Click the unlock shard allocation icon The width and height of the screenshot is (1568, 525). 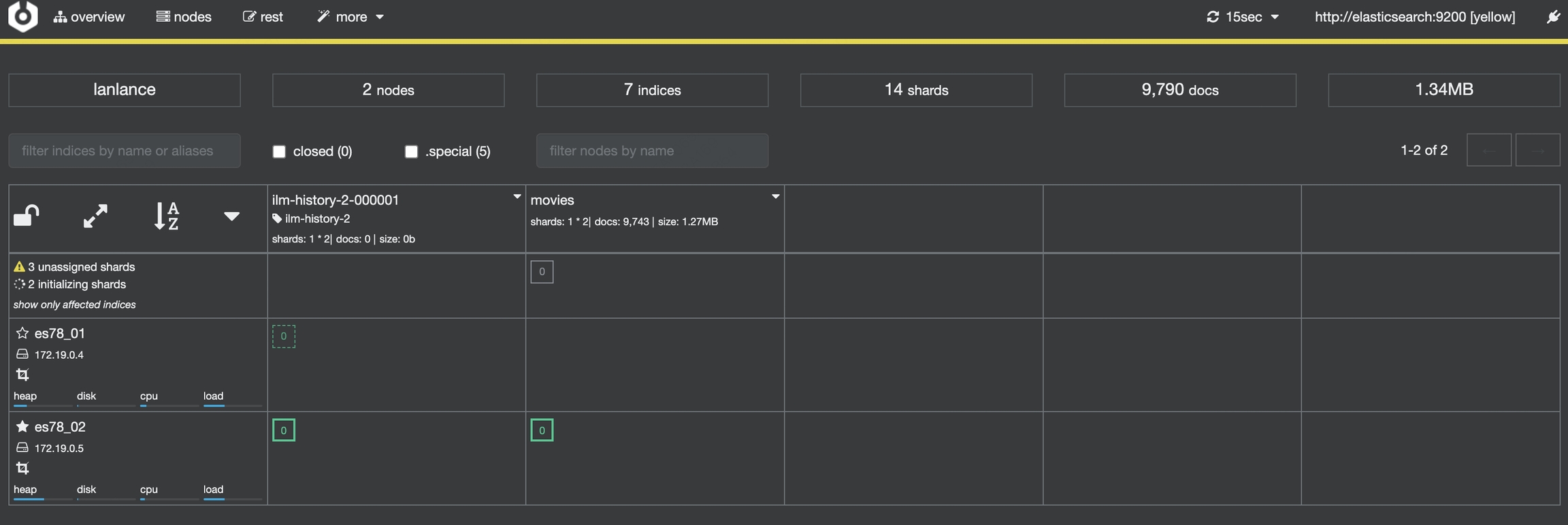(27, 216)
